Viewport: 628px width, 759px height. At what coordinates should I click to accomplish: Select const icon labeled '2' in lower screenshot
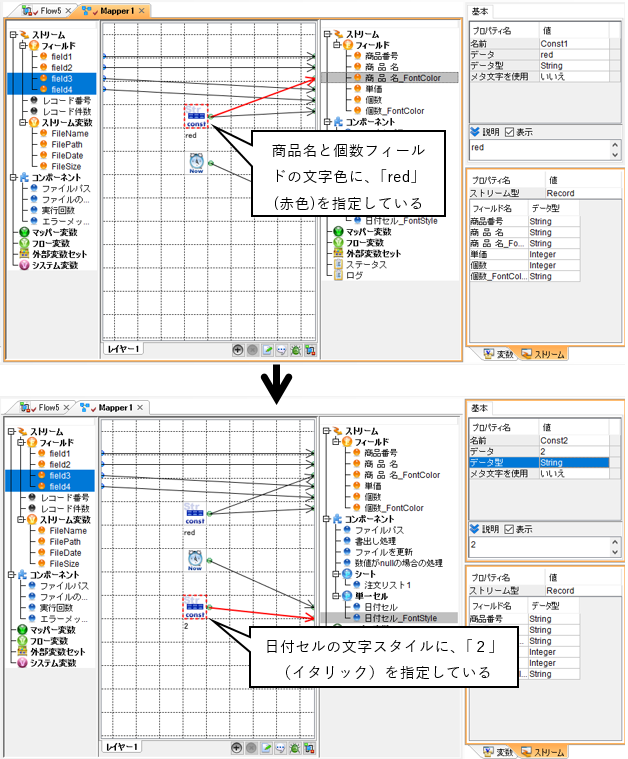coord(195,607)
